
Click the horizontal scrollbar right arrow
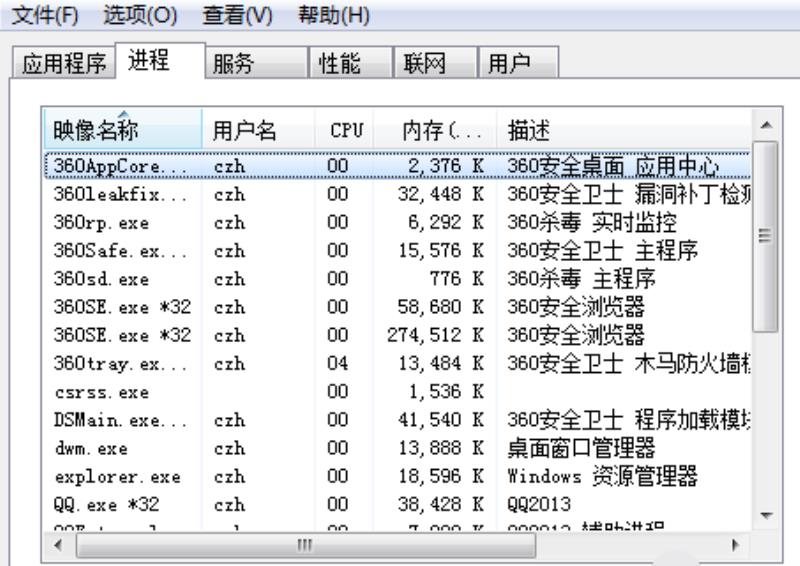(735, 545)
